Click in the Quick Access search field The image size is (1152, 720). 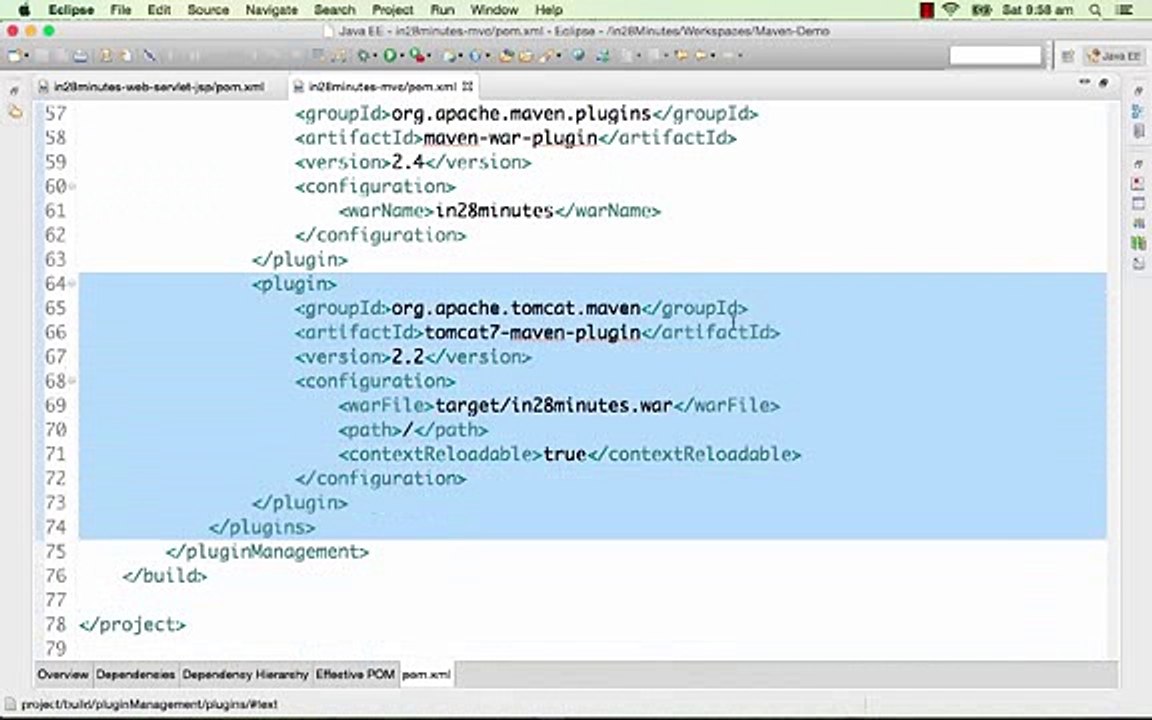(x=996, y=56)
